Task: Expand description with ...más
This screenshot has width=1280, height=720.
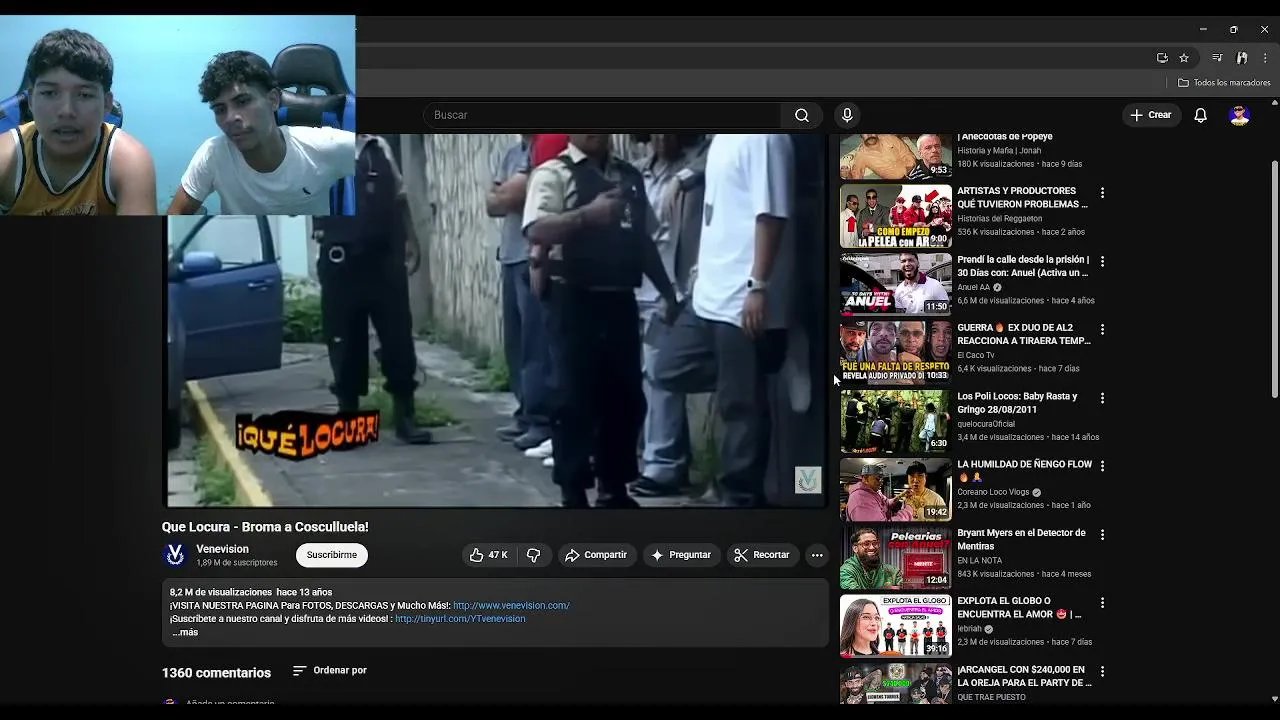Action: click(x=185, y=632)
